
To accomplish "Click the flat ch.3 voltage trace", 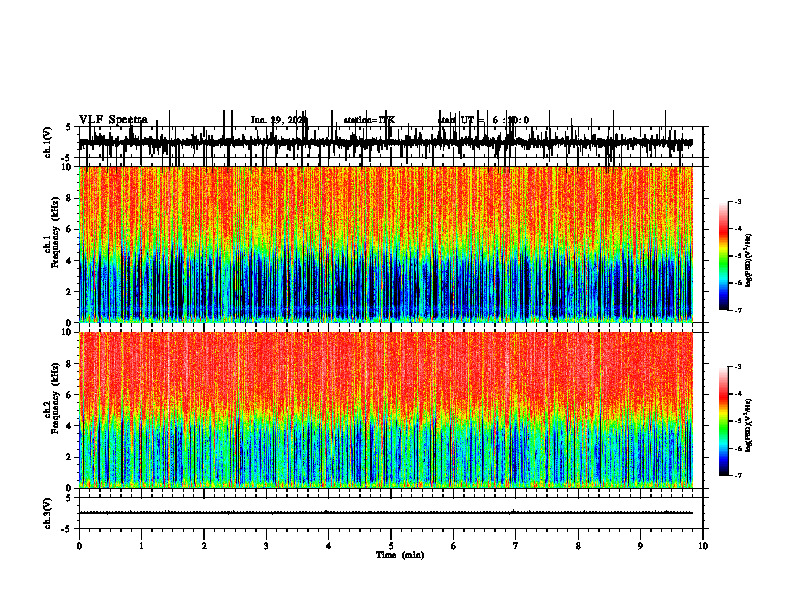I will [385, 513].
